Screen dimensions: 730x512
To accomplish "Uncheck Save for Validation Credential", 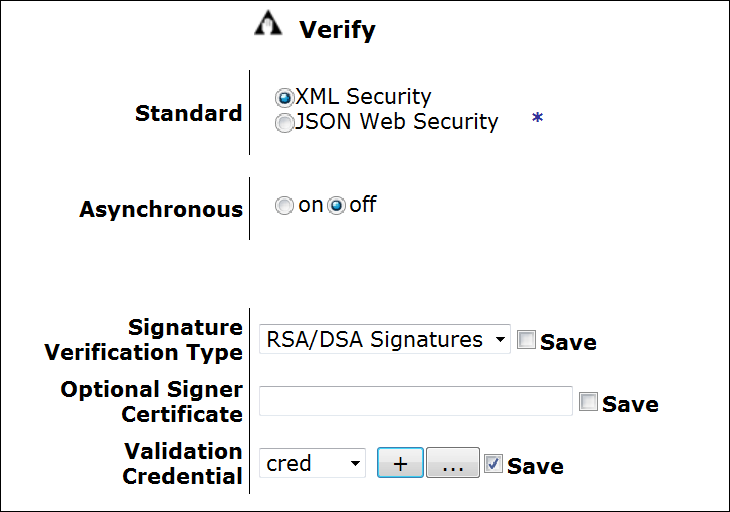I will tap(493, 464).
